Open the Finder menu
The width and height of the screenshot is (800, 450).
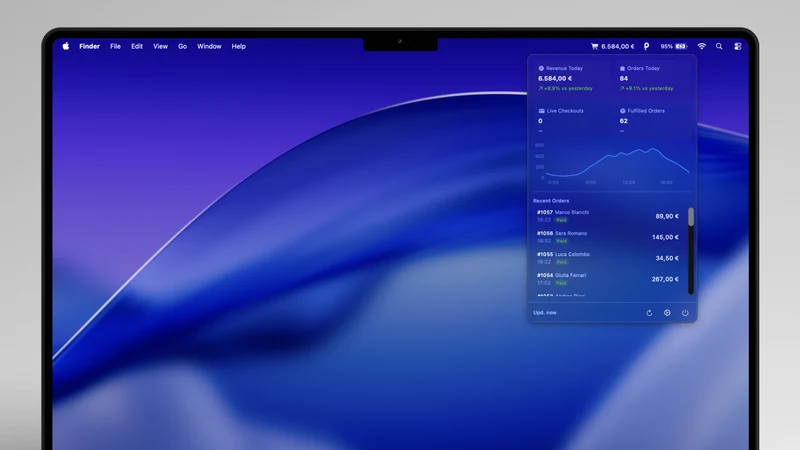click(x=89, y=46)
